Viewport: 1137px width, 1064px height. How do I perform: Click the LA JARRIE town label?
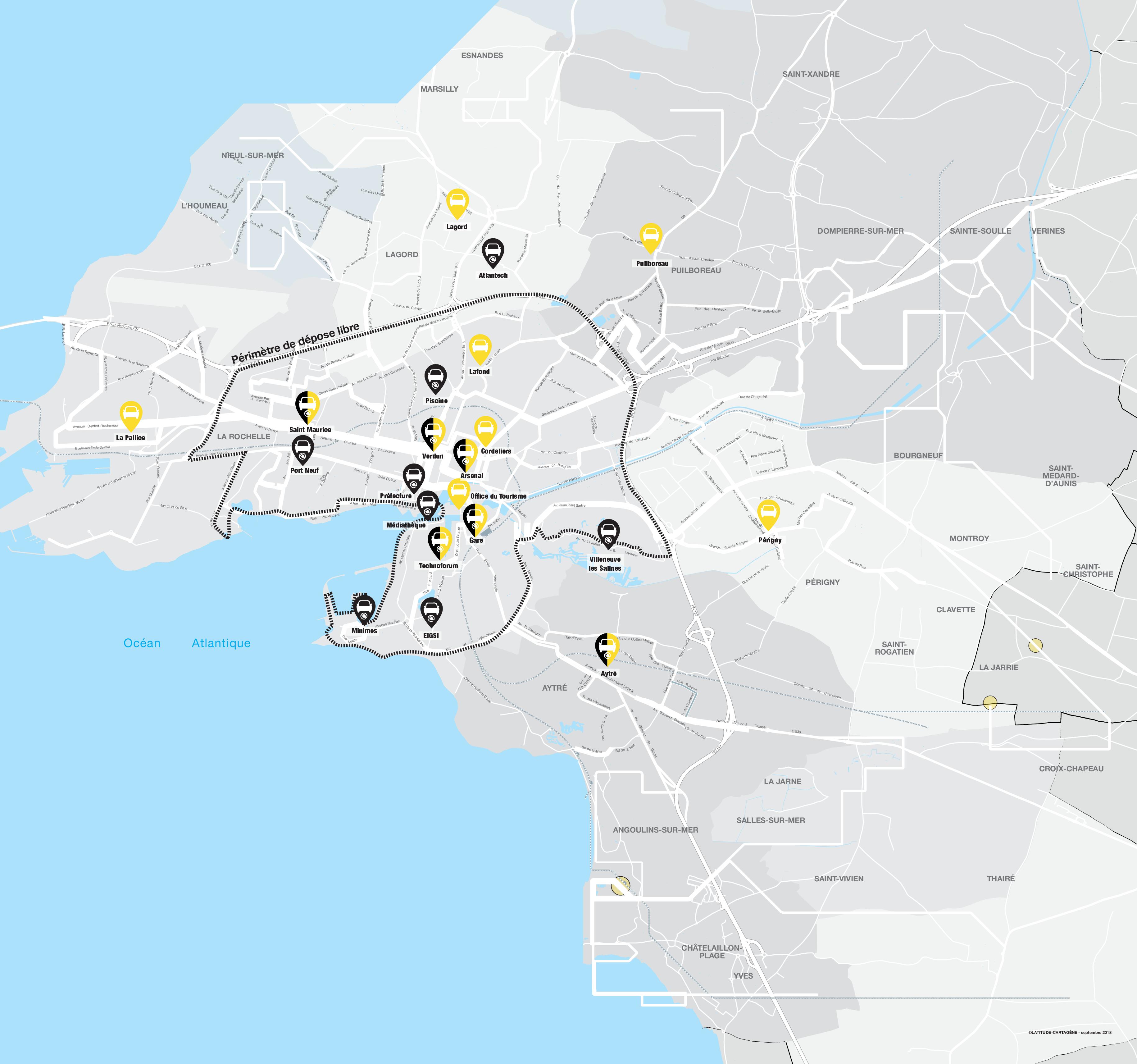[x=998, y=668]
